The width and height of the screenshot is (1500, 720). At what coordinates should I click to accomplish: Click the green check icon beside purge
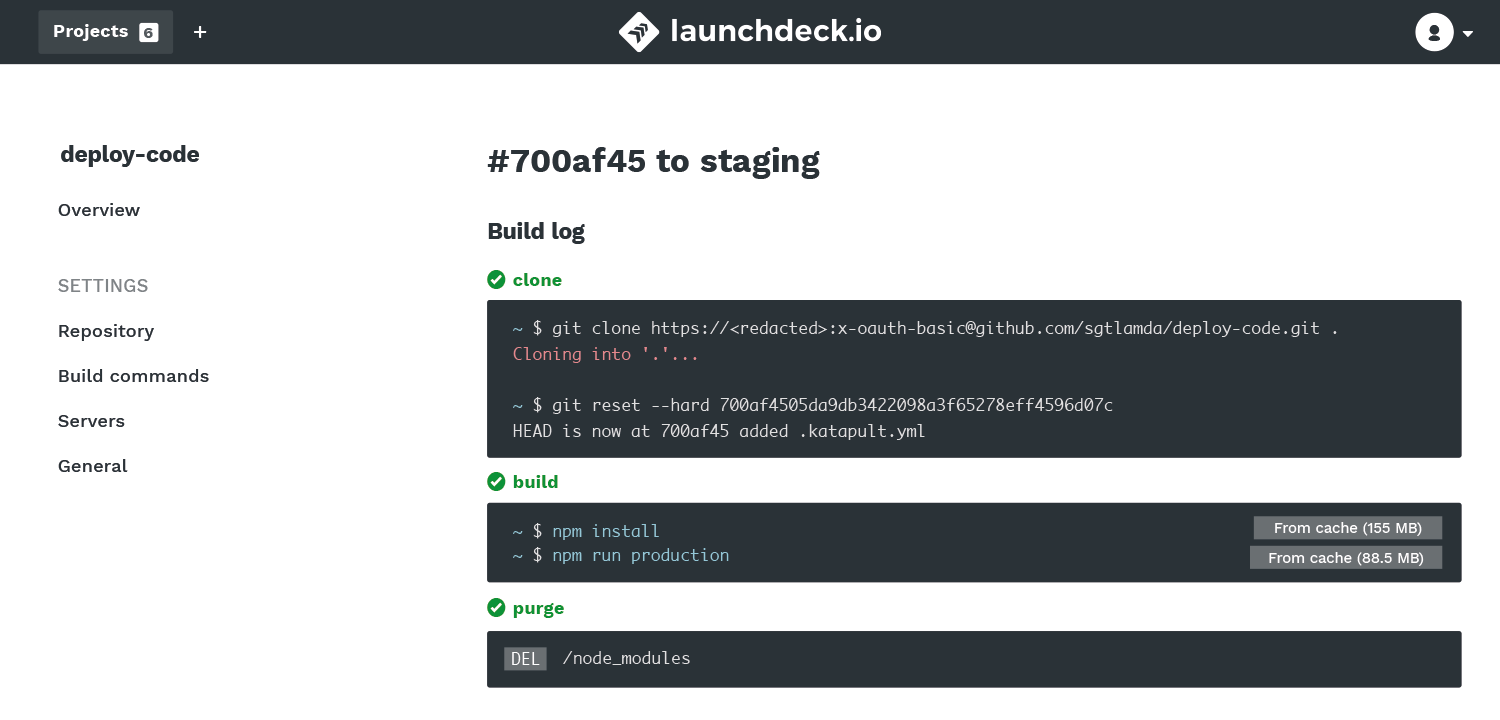496,608
